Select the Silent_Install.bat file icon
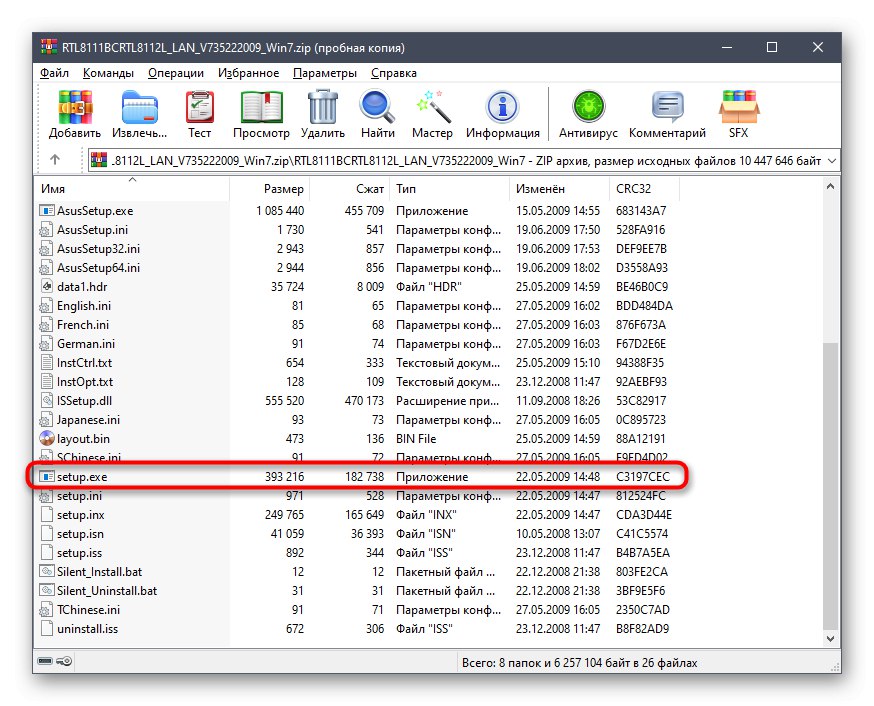The width and height of the screenshot is (874, 706). pyautogui.click(x=47, y=572)
